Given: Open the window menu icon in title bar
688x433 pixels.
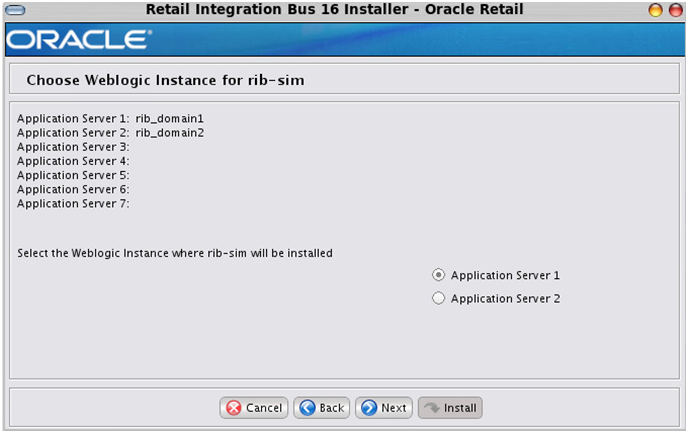Looking at the screenshot, I should (15, 10).
